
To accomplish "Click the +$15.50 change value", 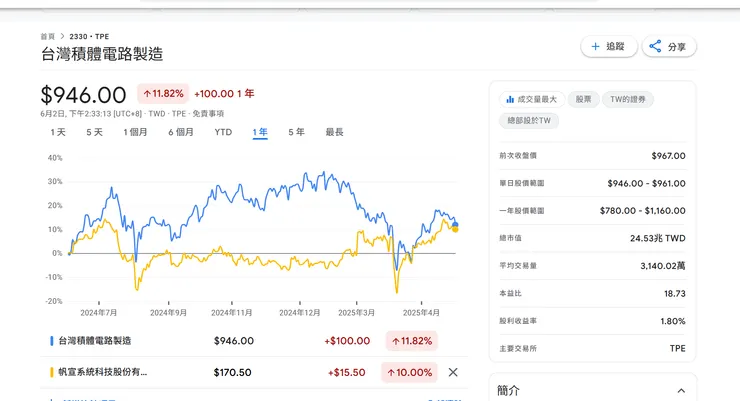I will coord(346,372).
